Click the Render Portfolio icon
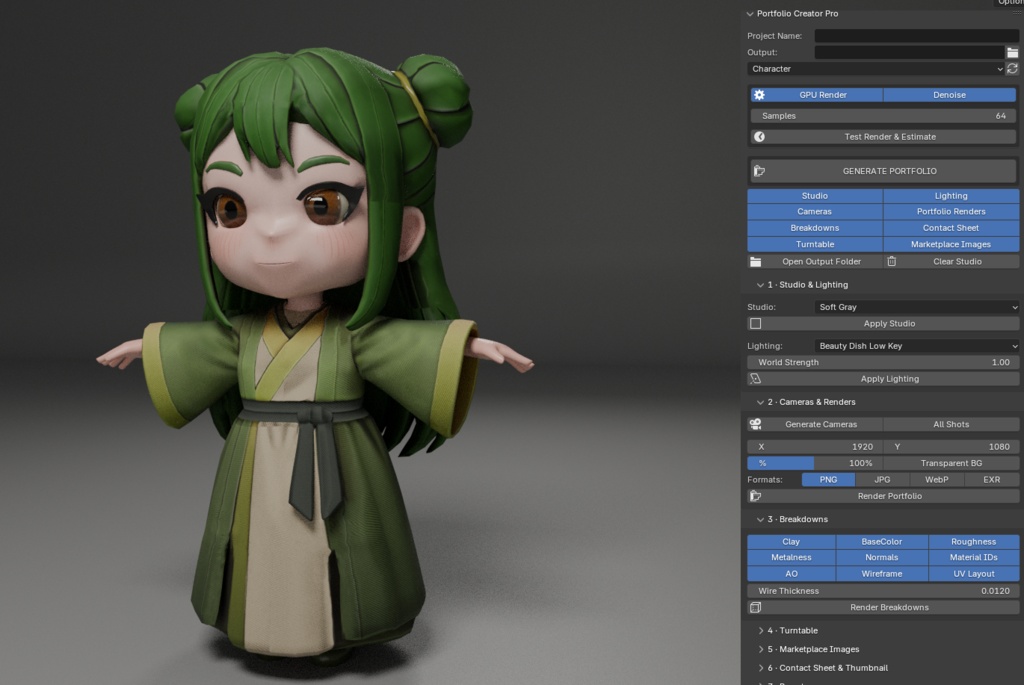The image size is (1024, 685). [756, 496]
